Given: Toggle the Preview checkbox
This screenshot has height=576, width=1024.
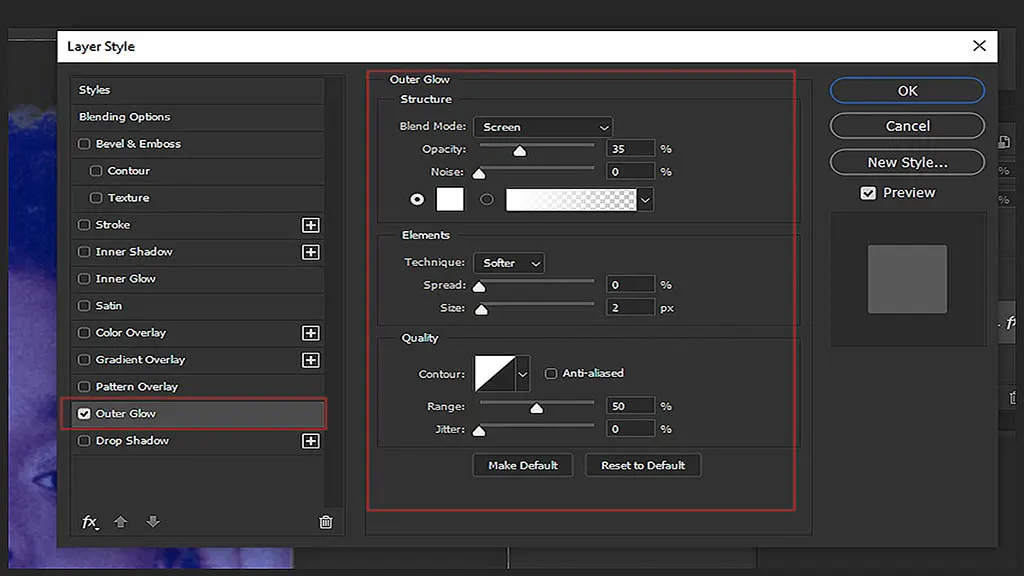Looking at the screenshot, I should point(868,193).
